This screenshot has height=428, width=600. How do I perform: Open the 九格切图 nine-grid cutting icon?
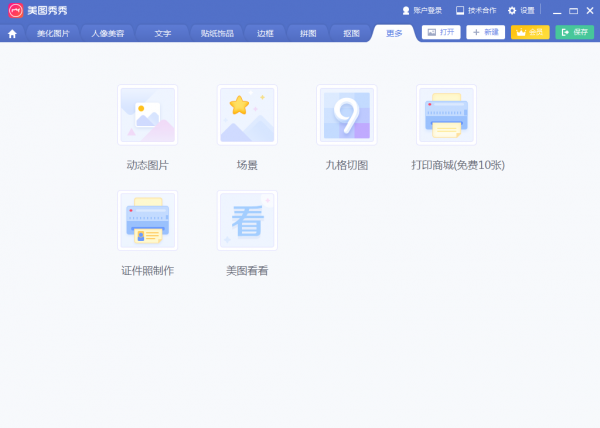coord(347,115)
